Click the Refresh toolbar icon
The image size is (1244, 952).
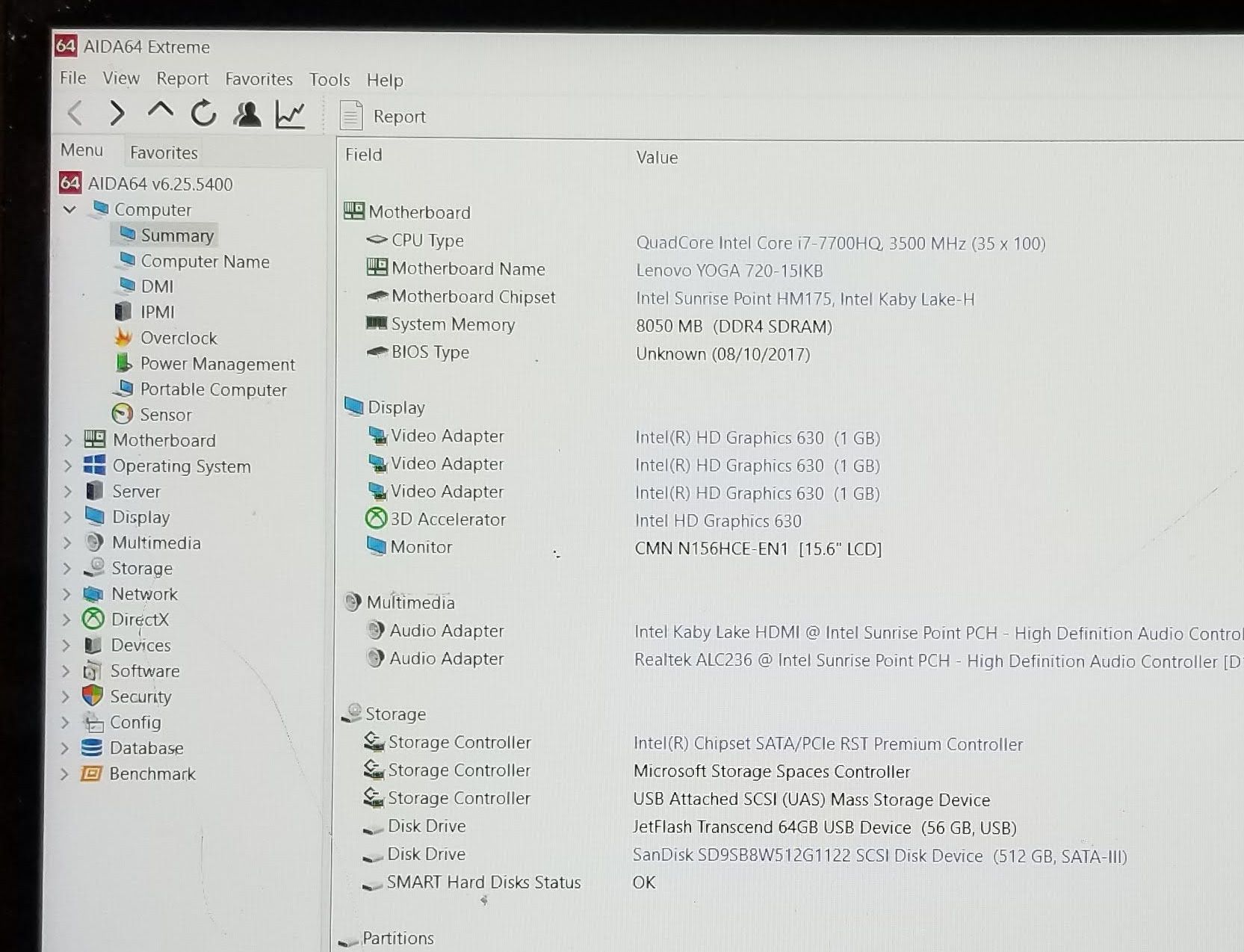pos(203,114)
